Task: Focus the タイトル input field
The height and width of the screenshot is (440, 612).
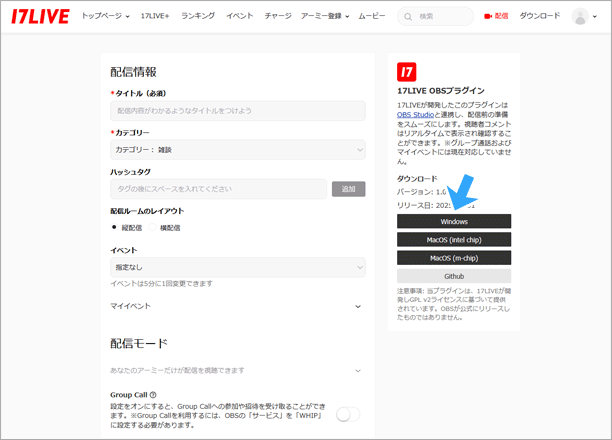Action: [x=238, y=111]
